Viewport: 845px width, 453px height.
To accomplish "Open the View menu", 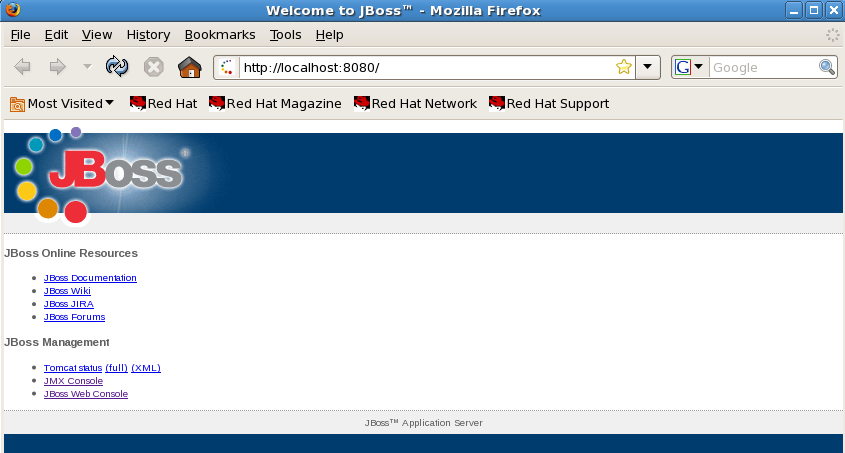I will coord(97,35).
